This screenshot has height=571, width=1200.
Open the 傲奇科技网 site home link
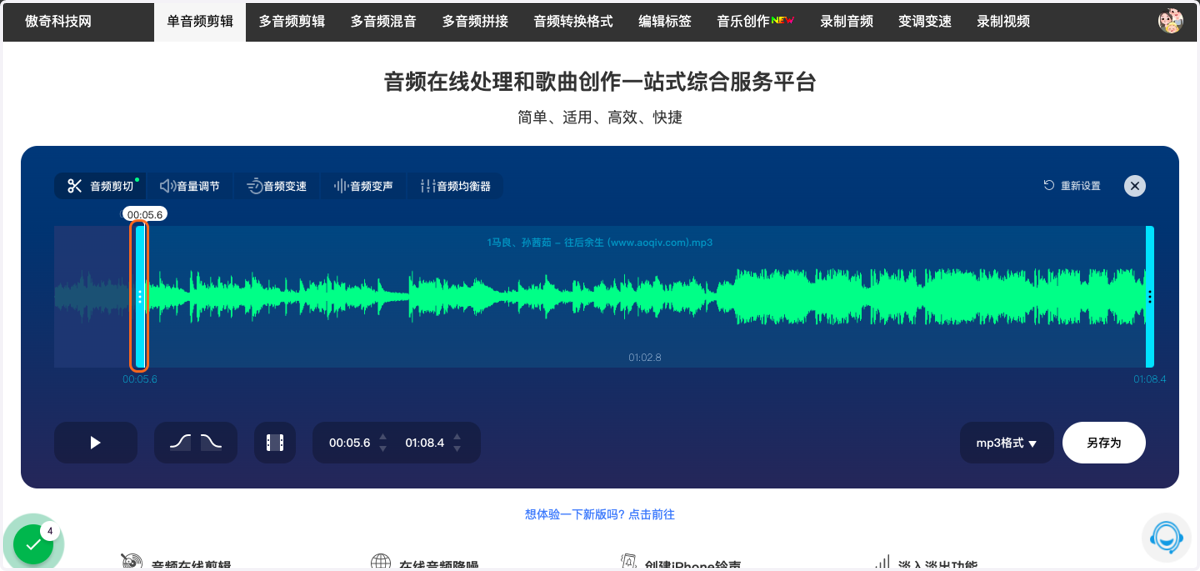[x=58, y=21]
